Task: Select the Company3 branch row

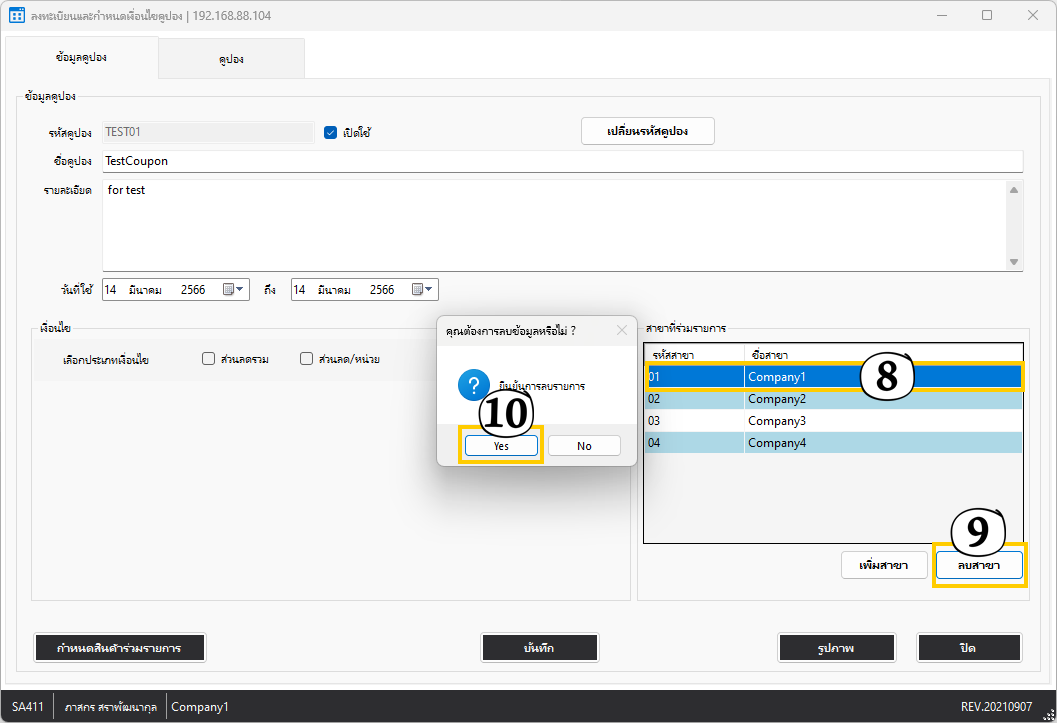Action: pos(832,421)
